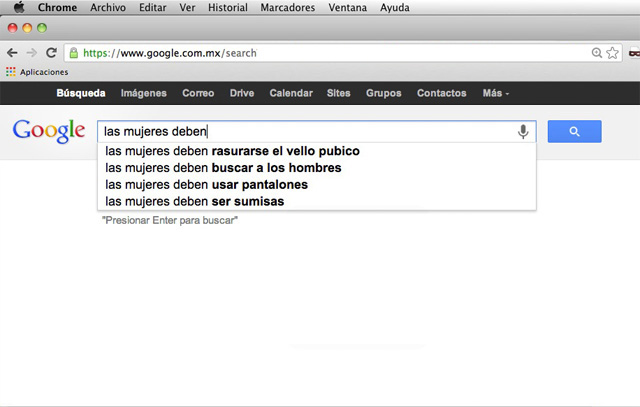
Task: Click the green padlock security icon
Action: click(75, 53)
